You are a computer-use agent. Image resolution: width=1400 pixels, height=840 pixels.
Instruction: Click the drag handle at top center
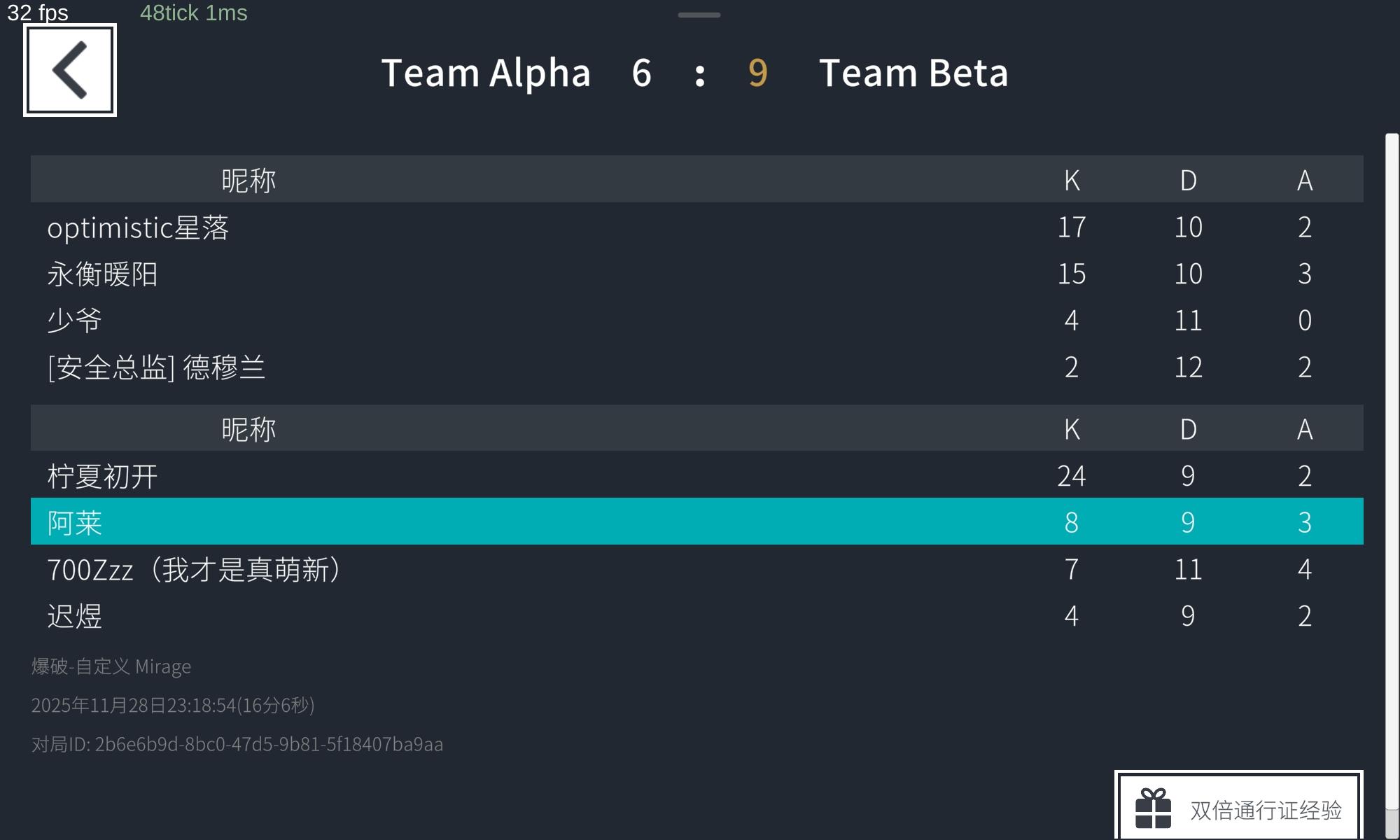coord(699,15)
